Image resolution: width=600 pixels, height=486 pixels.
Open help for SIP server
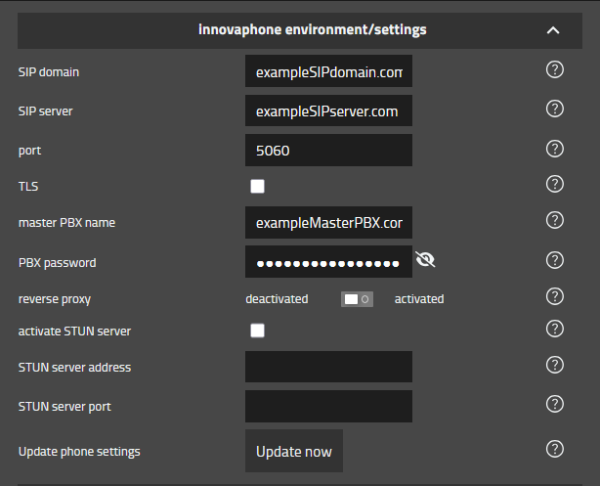point(554,109)
